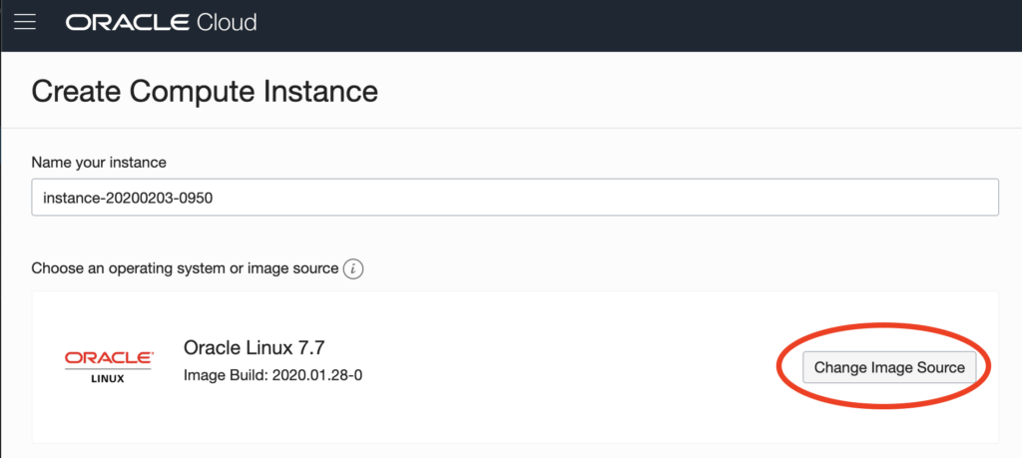The height and width of the screenshot is (458, 1022).
Task: Click the Oracle Linux logo image
Action: (x=109, y=367)
